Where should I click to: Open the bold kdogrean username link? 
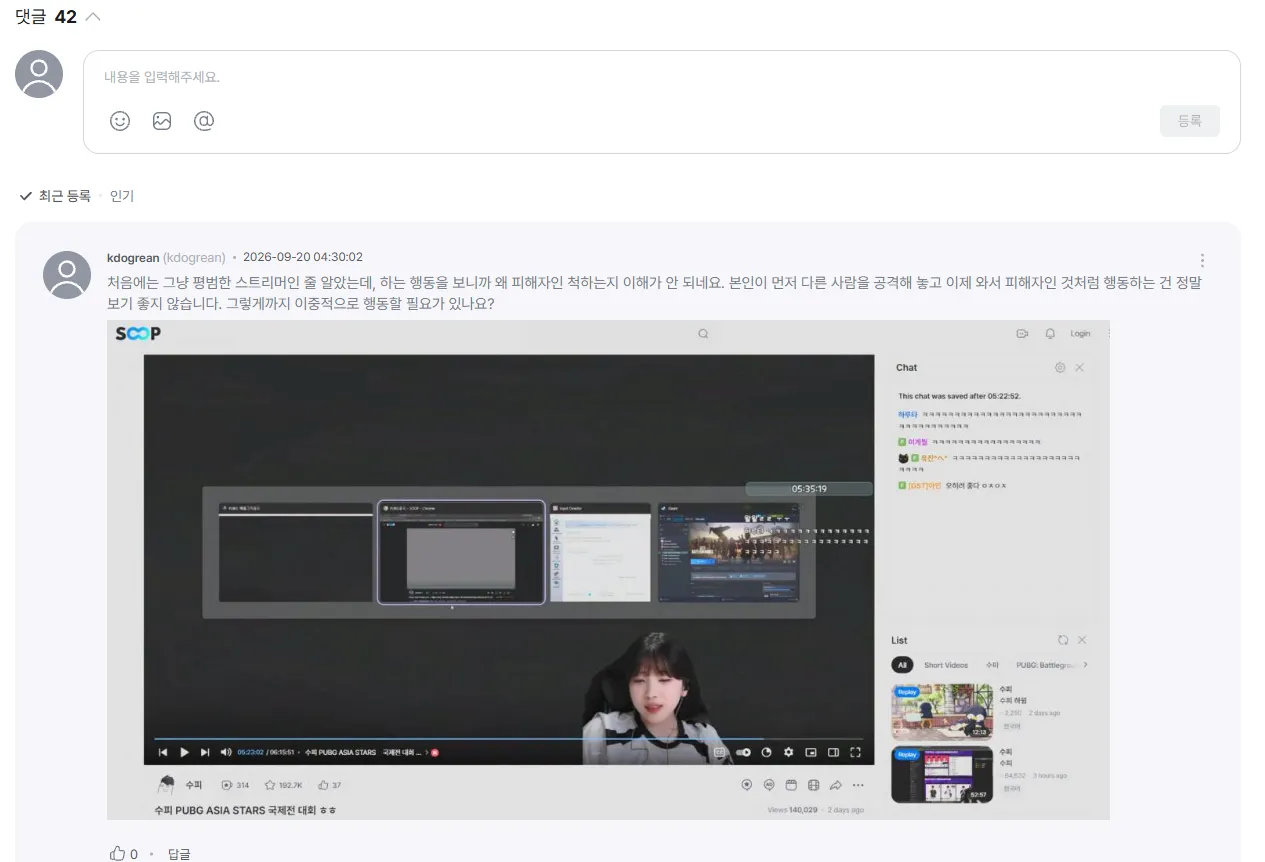point(133,257)
